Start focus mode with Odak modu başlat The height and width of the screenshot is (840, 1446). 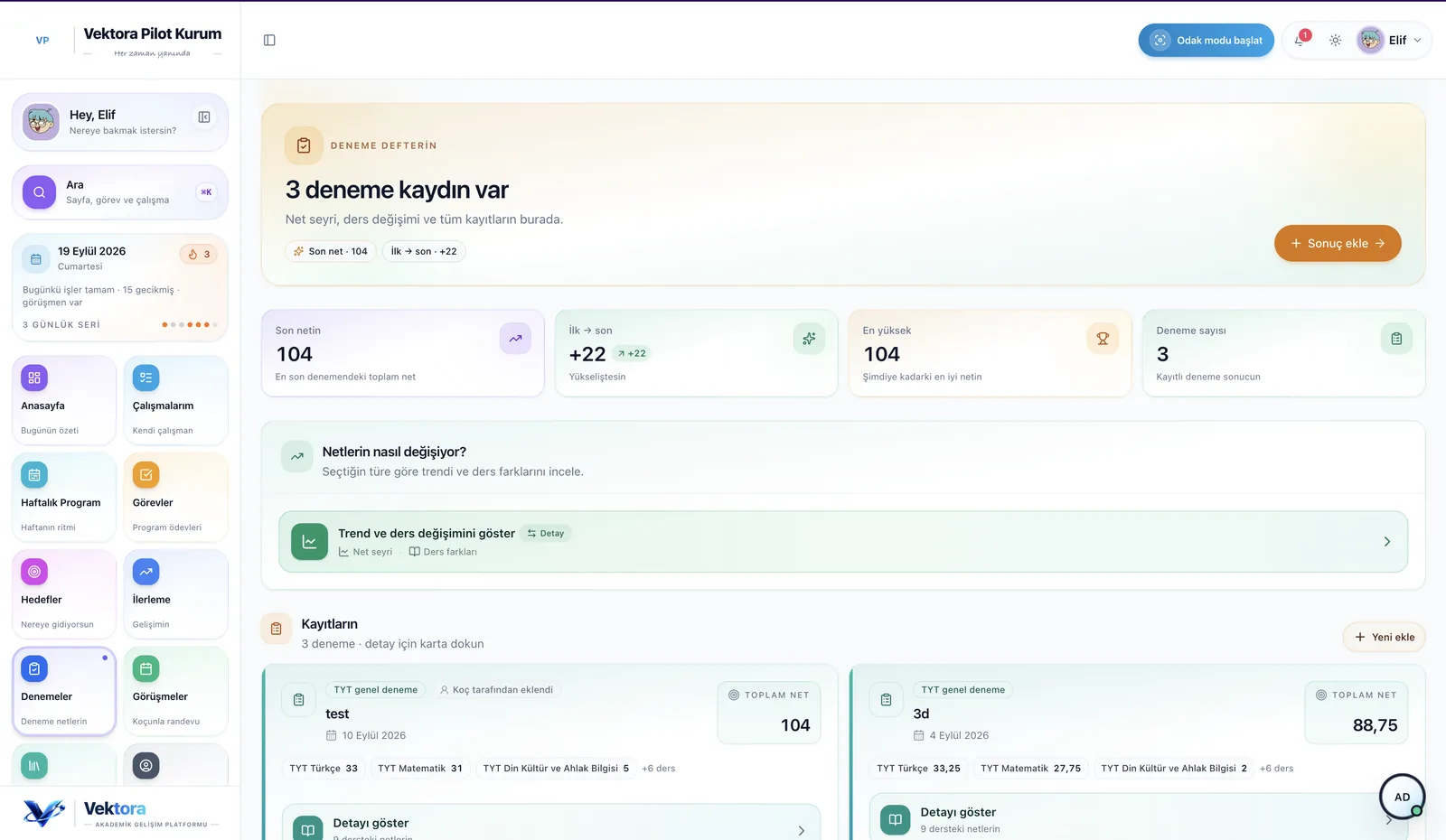(x=1206, y=40)
